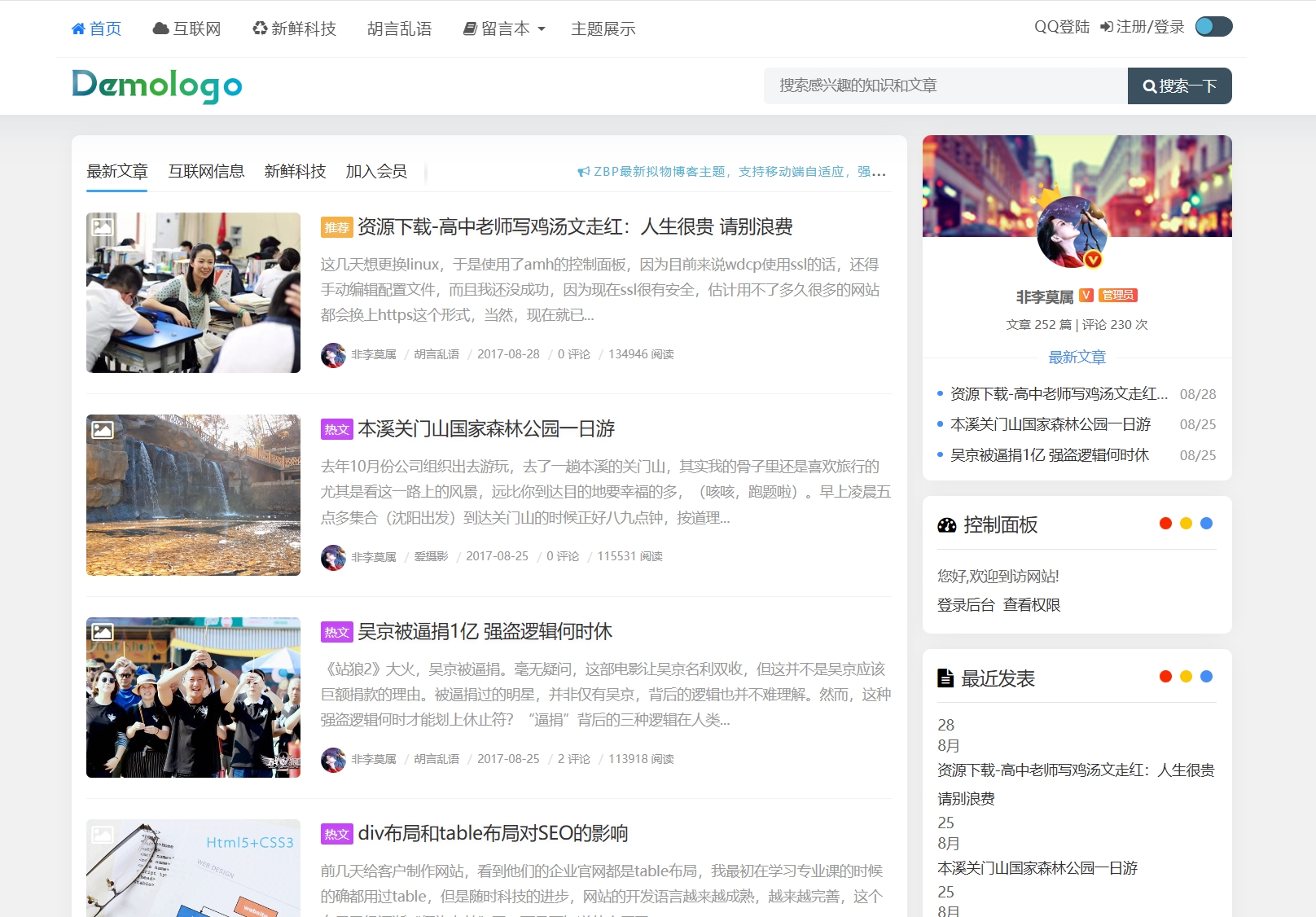Click the cloud icon beside 互联网
Screen dimensions: 1316x917
(x=160, y=29)
